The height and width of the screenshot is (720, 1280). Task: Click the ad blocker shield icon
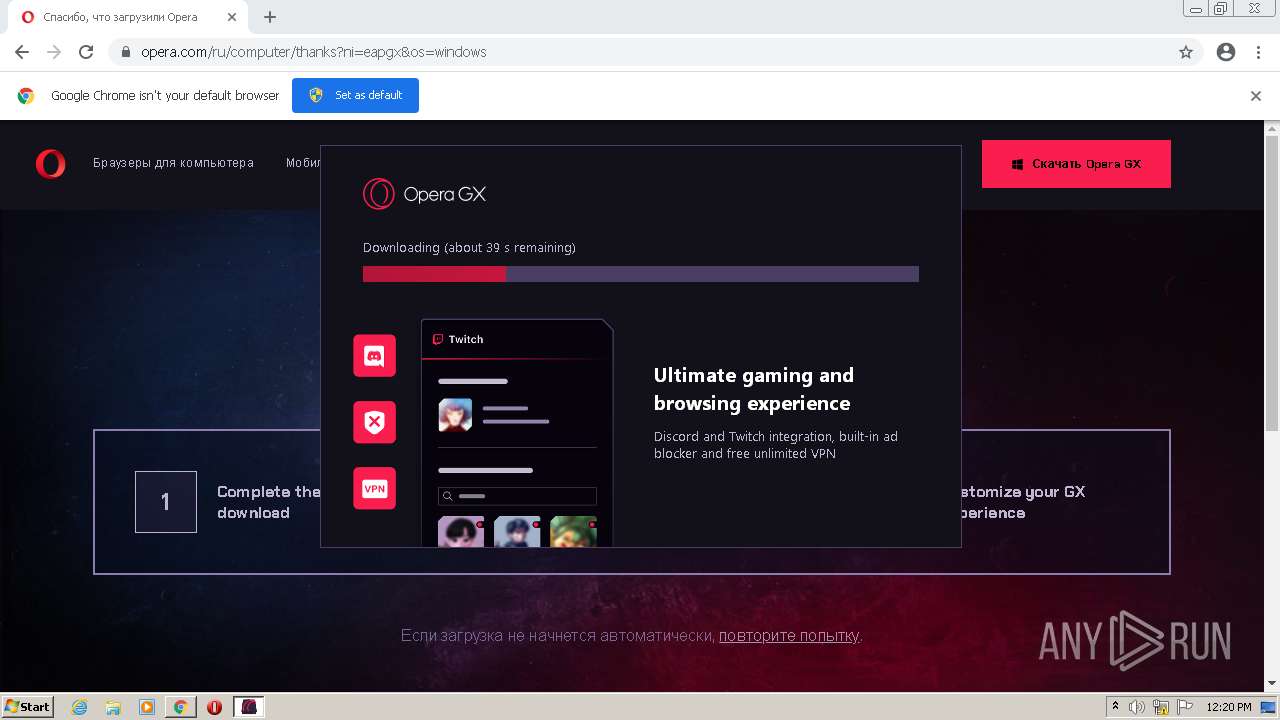[374, 422]
